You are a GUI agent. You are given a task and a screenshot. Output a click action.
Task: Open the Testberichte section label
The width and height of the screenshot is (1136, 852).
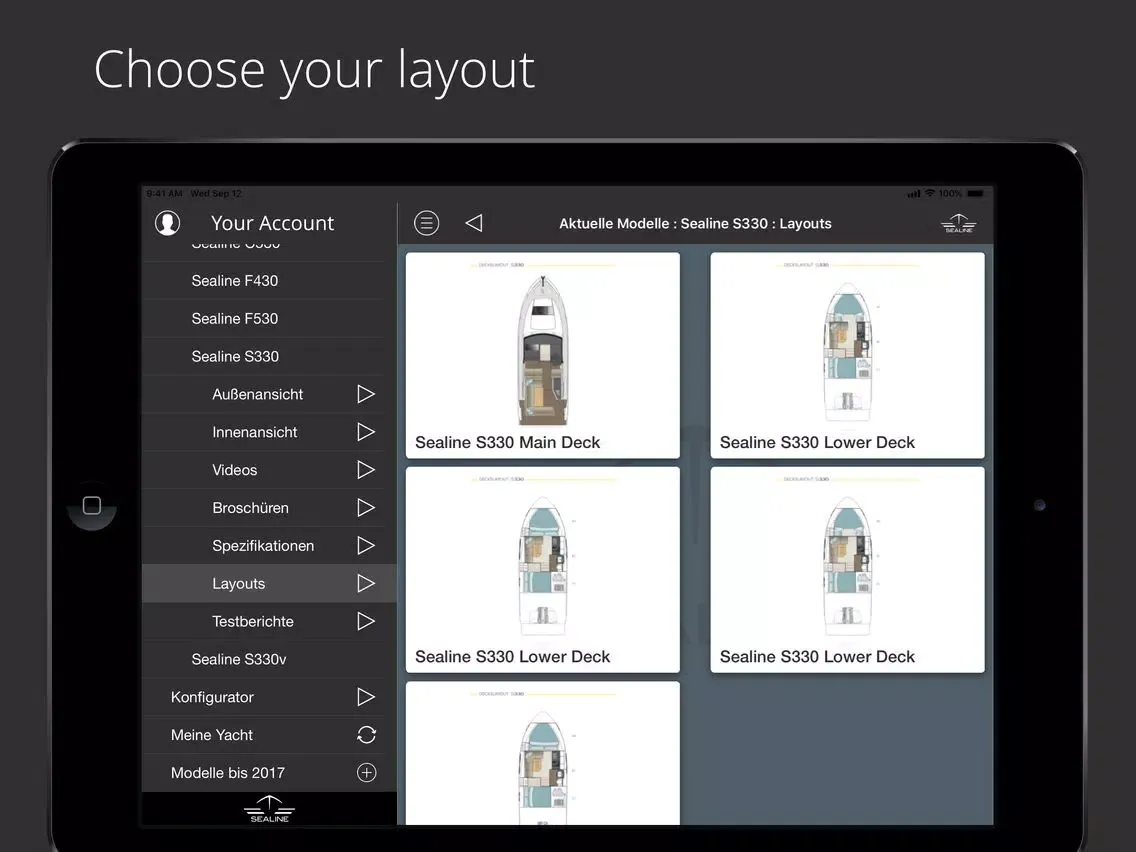click(253, 622)
